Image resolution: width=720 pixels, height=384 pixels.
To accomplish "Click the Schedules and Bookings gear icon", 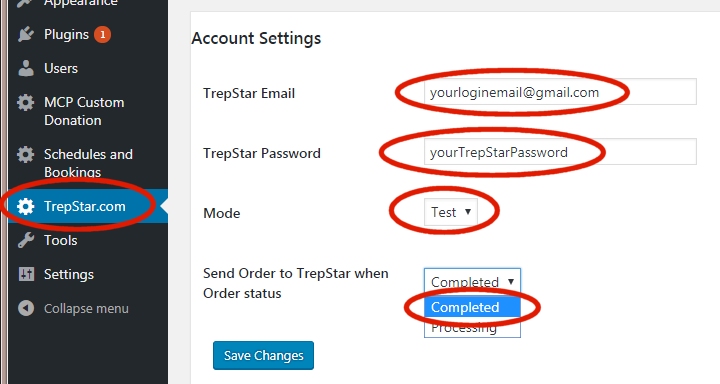I will (x=26, y=154).
